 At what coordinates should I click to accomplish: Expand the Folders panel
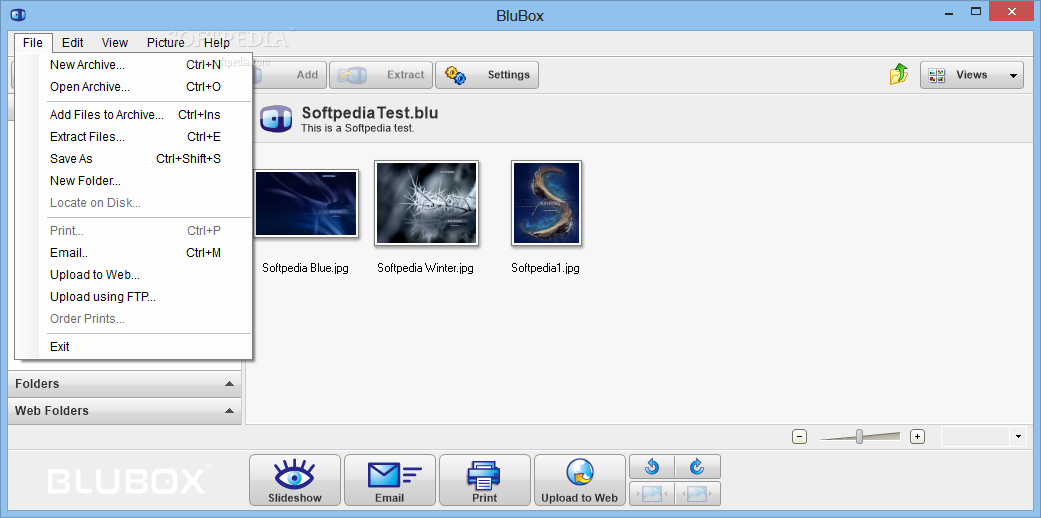click(125, 384)
